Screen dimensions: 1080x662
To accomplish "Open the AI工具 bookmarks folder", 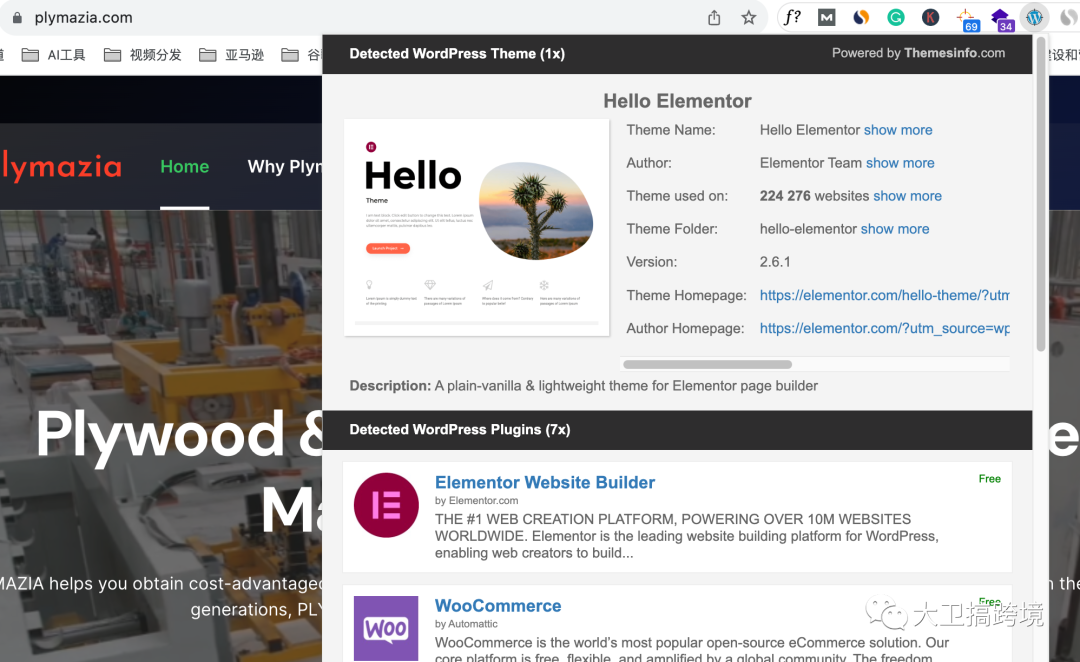I will [53, 55].
